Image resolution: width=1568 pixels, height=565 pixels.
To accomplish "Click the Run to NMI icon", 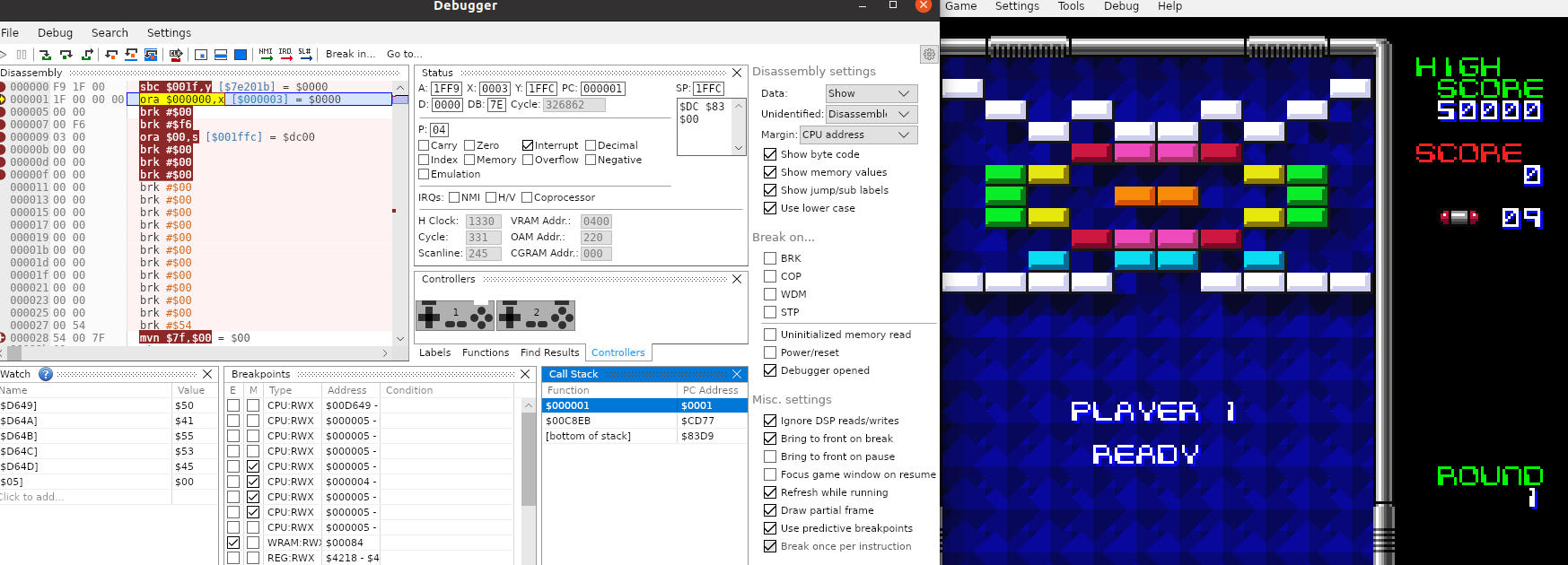I will pyautogui.click(x=266, y=55).
